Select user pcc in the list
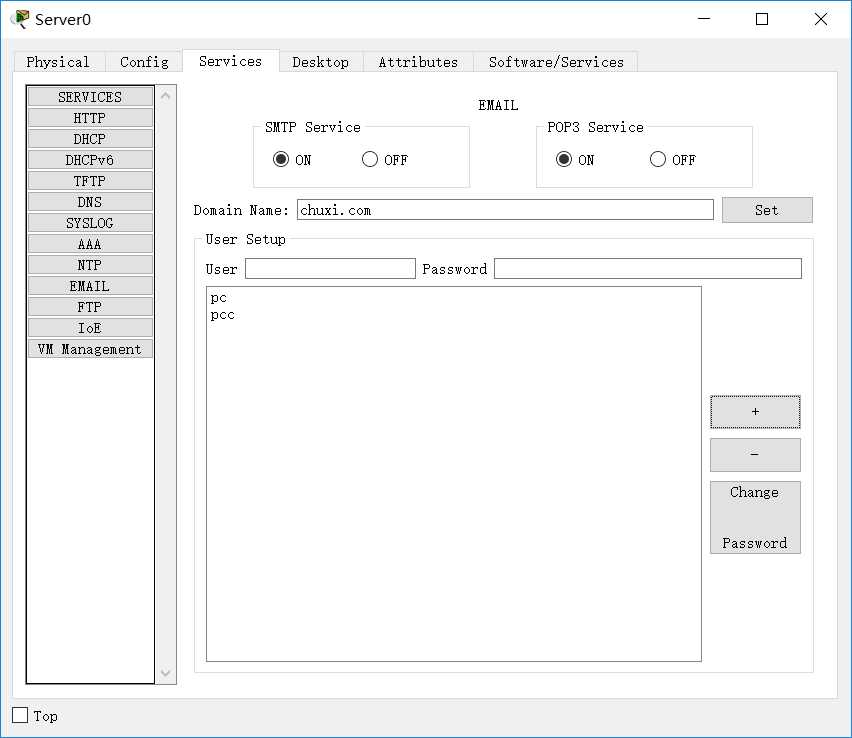This screenshot has height=738, width=852. tap(222, 315)
